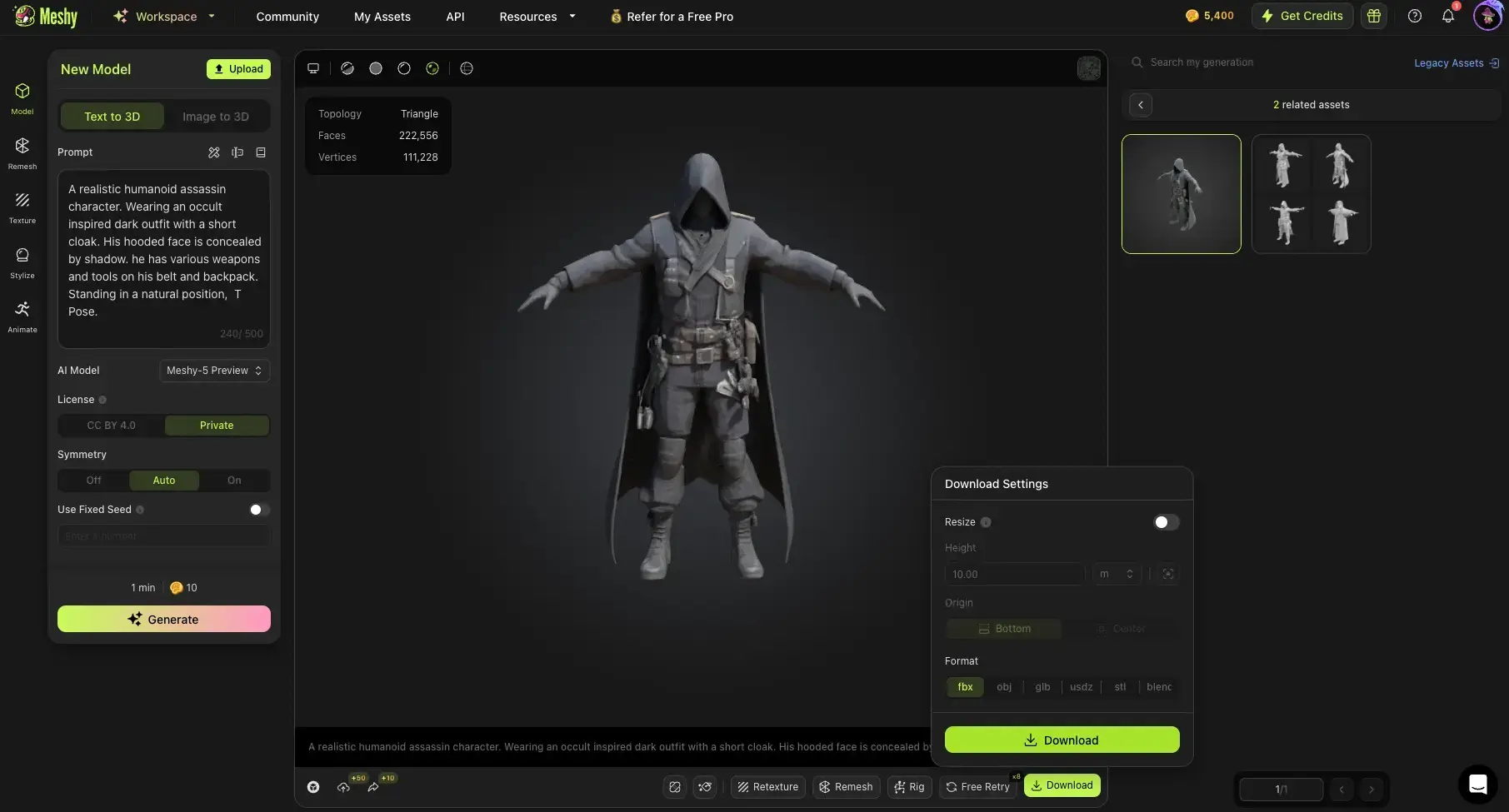The image size is (1509, 812).
Task: Turn Symmetry On
Action: pyautogui.click(x=233, y=481)
